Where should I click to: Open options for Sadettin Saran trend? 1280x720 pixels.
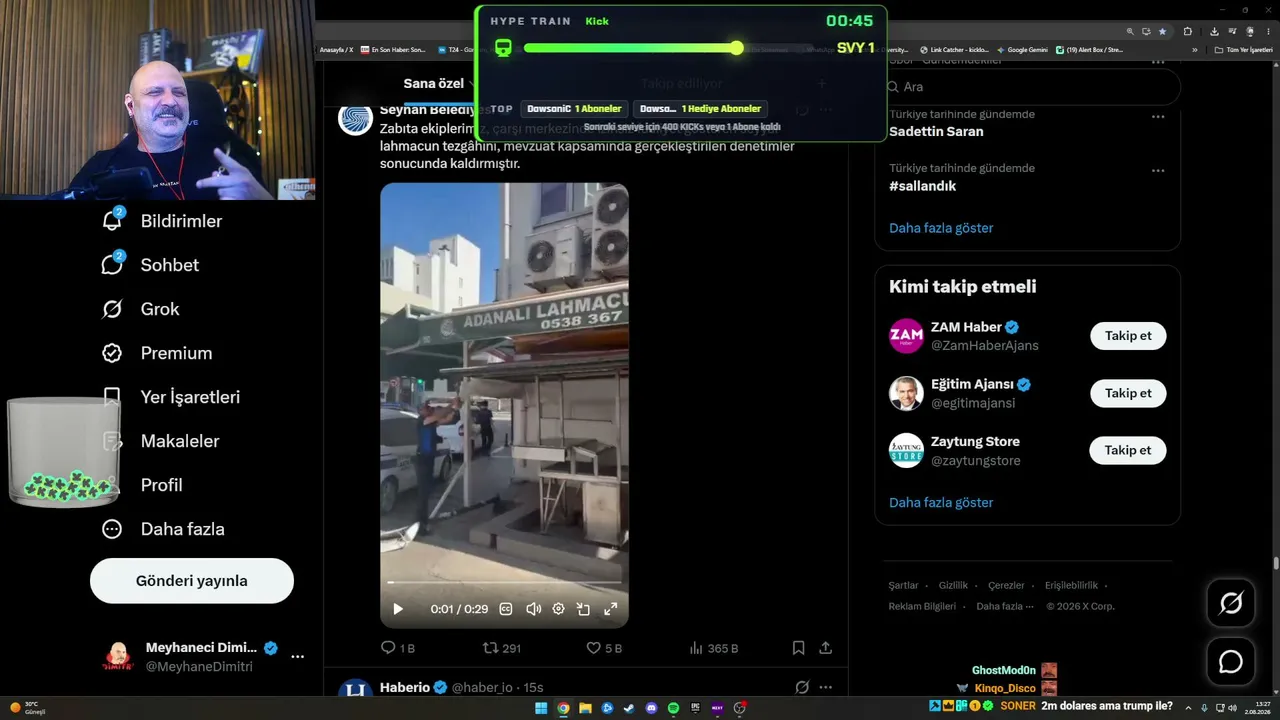tap(1157, 117)
